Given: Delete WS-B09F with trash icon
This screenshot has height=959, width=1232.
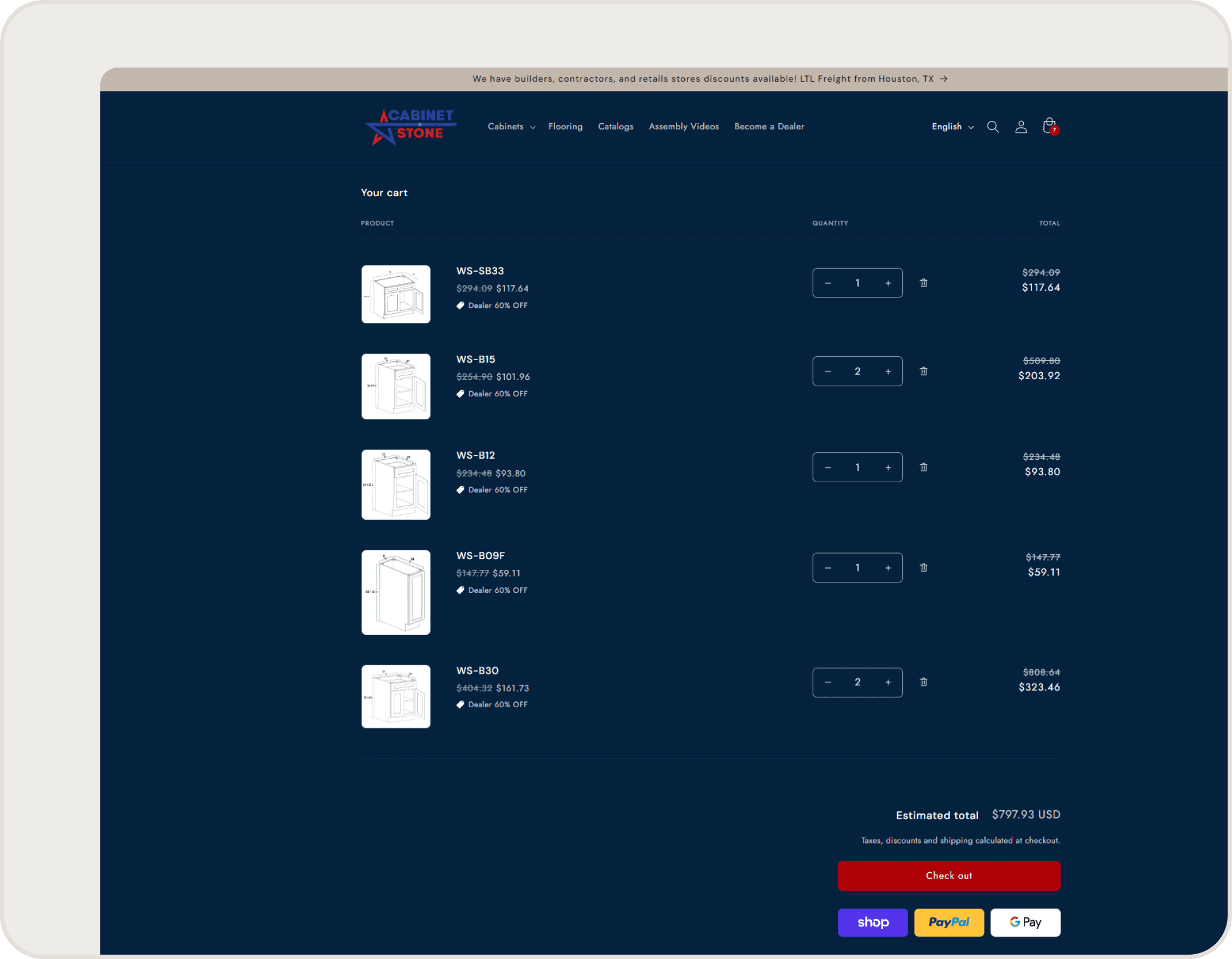Looking at the screenshot, I should click(x=923, y=568).
